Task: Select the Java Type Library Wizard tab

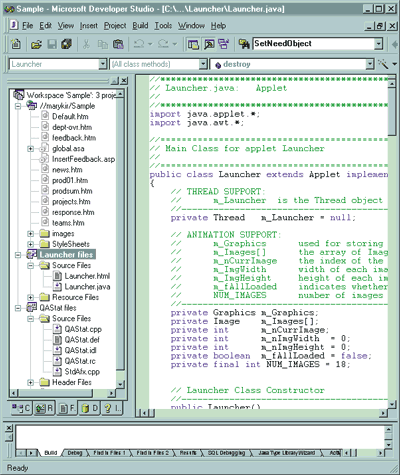Action: coord(287,453)
